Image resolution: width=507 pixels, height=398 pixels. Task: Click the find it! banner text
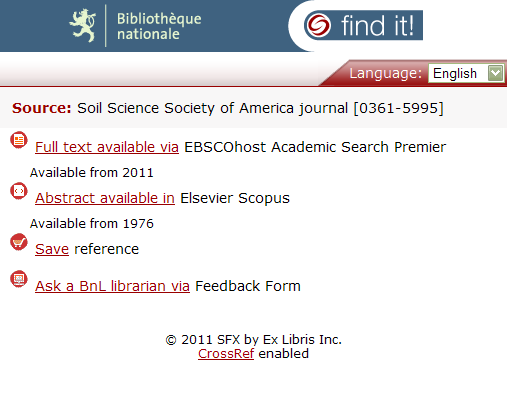click(377, 25)
